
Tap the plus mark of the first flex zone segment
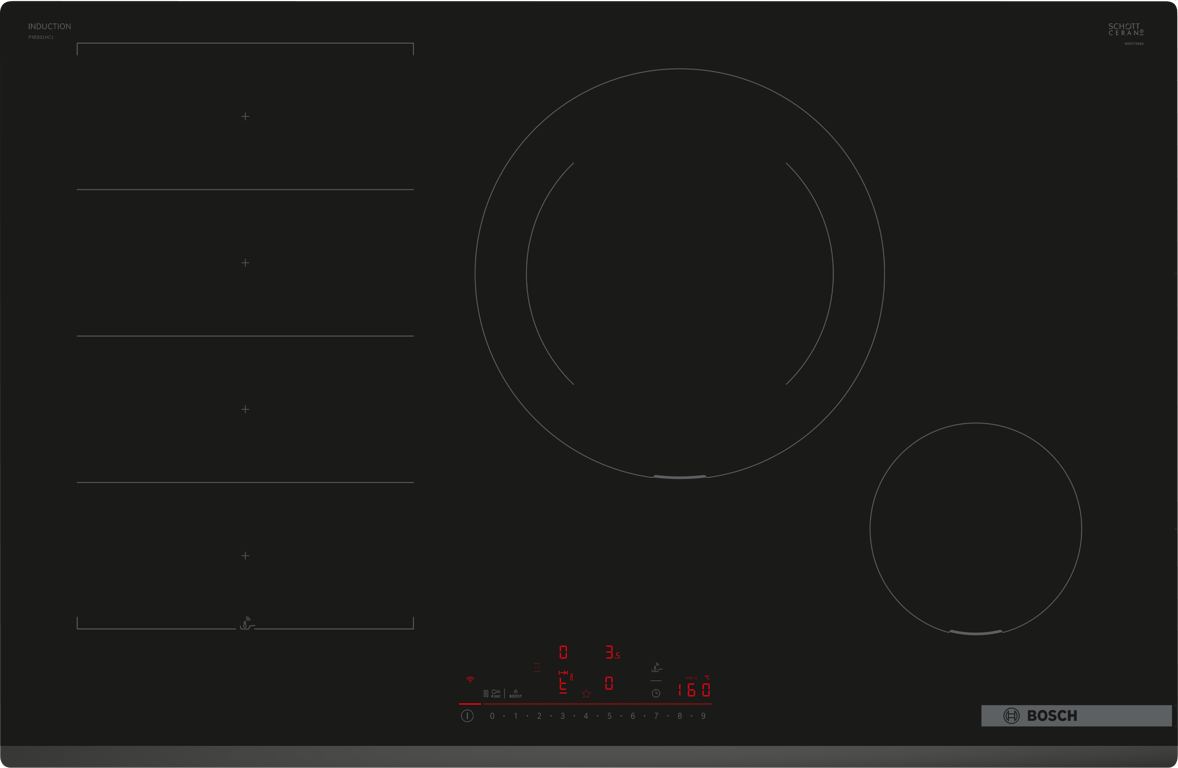pyautogui.click(x=245, y=116)
